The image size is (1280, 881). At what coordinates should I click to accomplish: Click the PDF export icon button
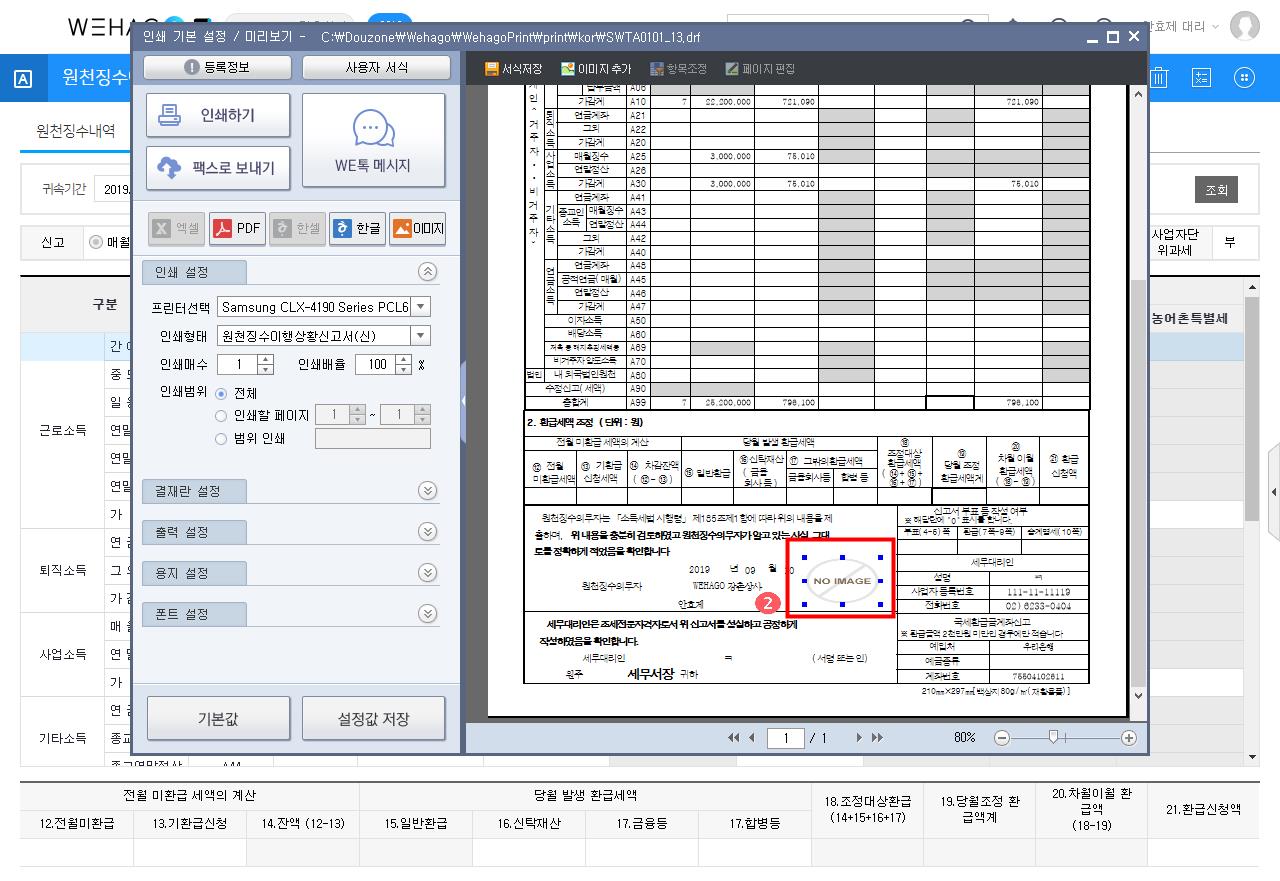236,229
